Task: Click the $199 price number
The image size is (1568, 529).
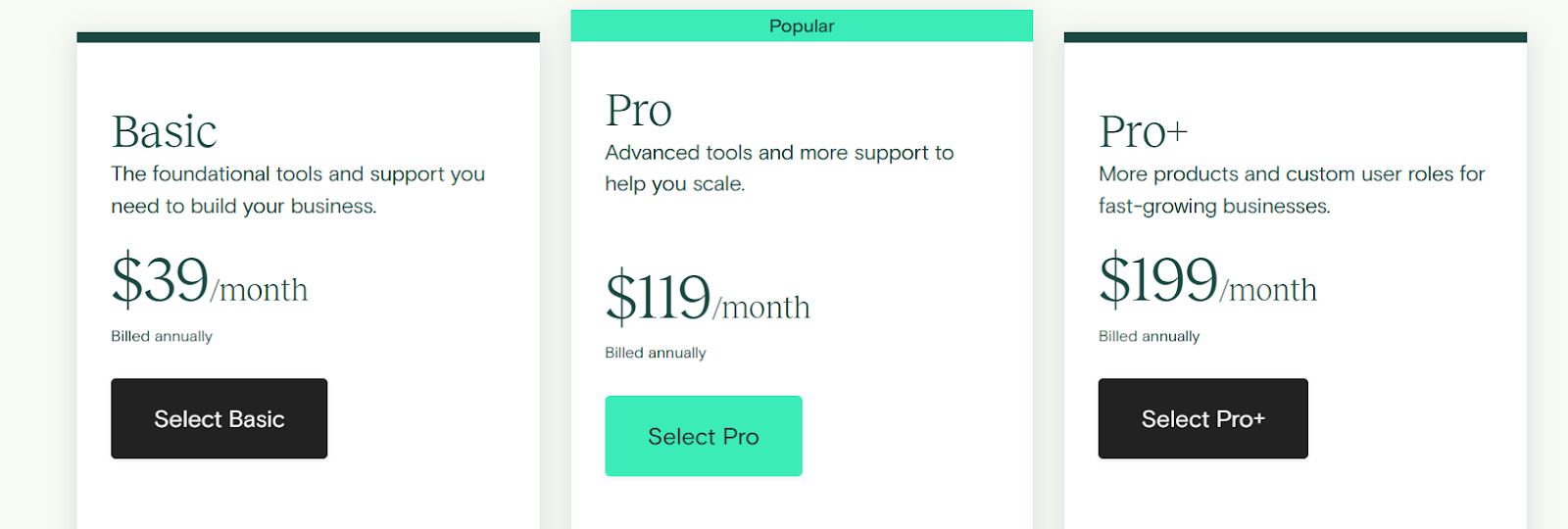Action: [x=1157, y=280]
